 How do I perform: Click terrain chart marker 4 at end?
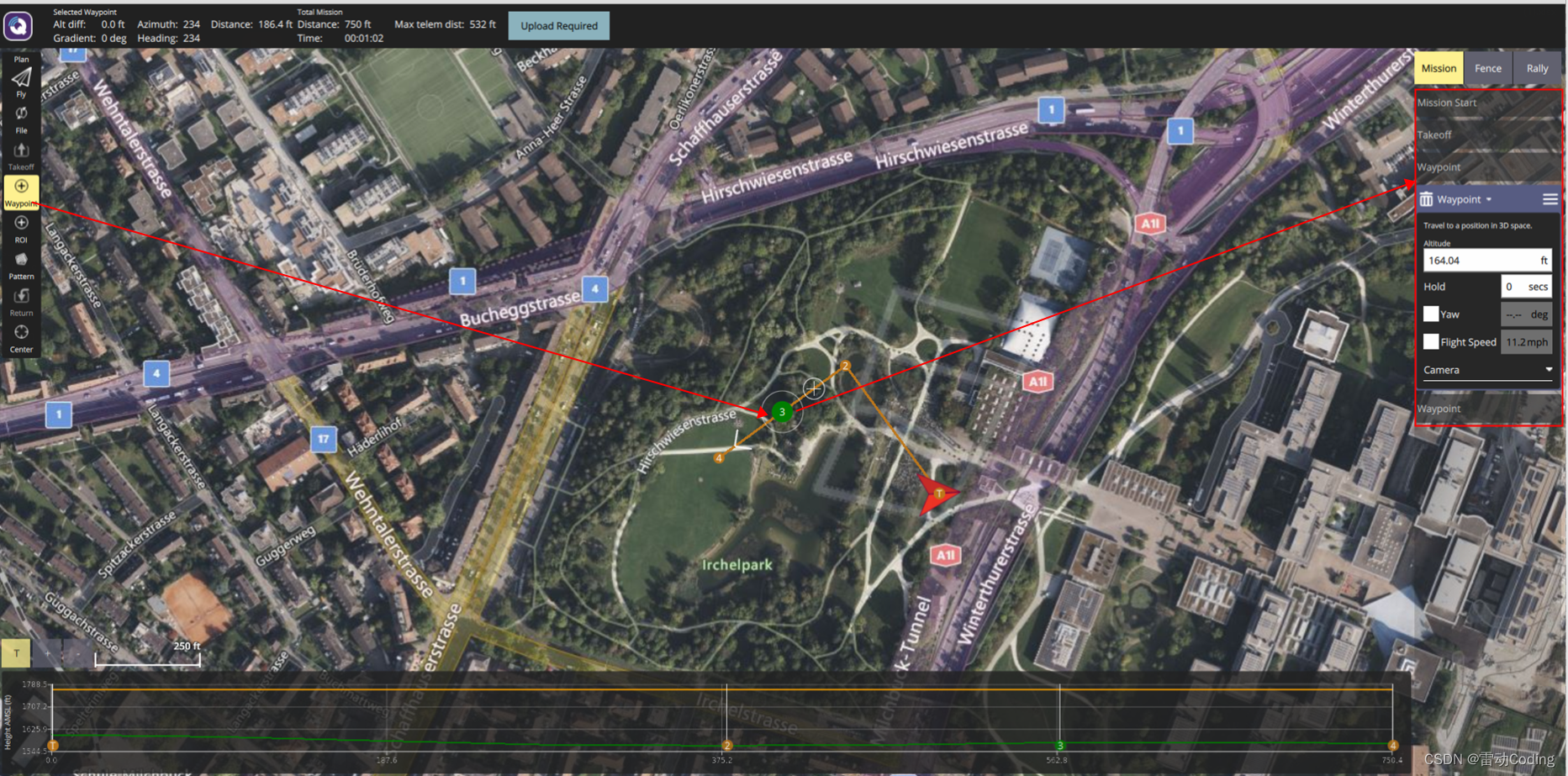[1392, 745]
